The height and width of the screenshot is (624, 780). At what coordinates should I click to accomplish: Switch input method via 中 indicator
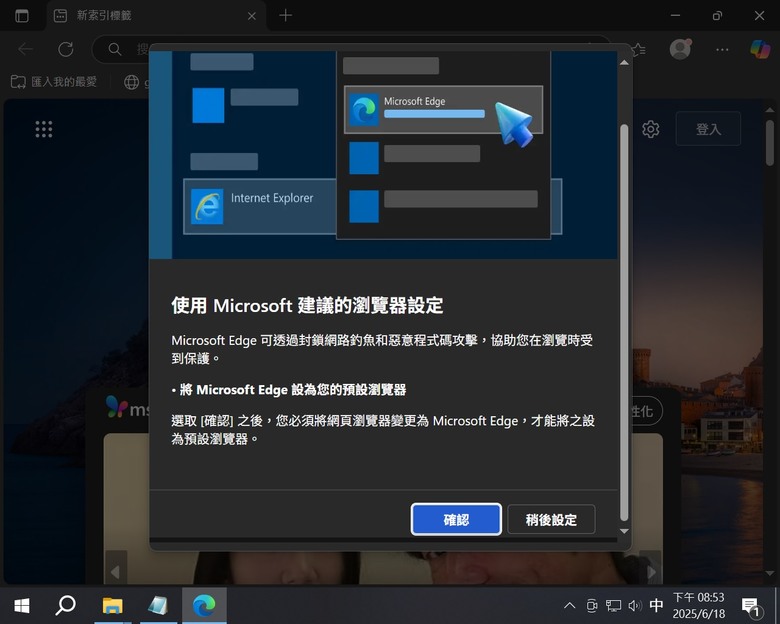point(656,606)
